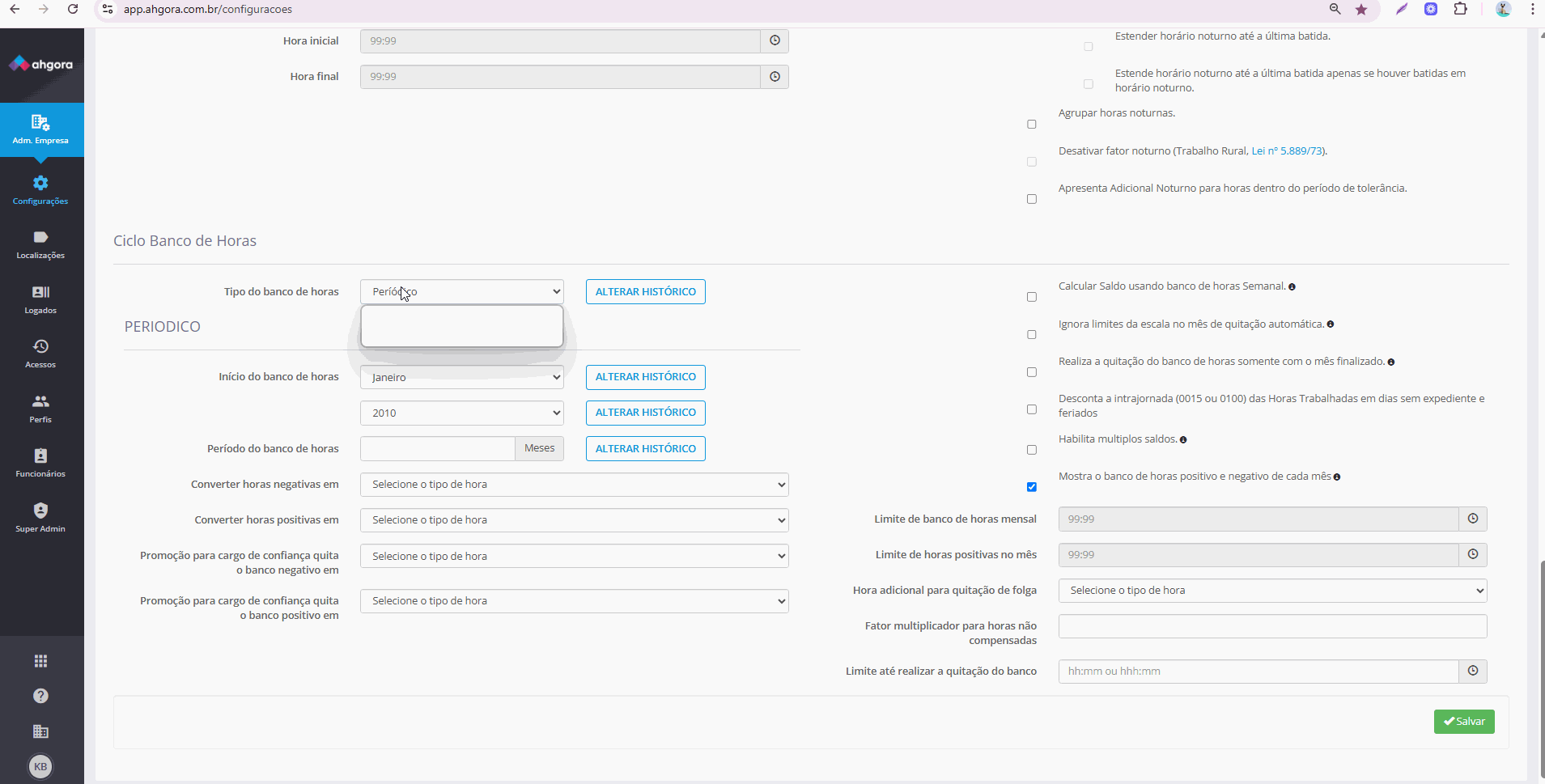Uncheck Mostra o banco de horas positivo e negativo
This screenshot has width=1545, height=784.
pos(1032,487)
